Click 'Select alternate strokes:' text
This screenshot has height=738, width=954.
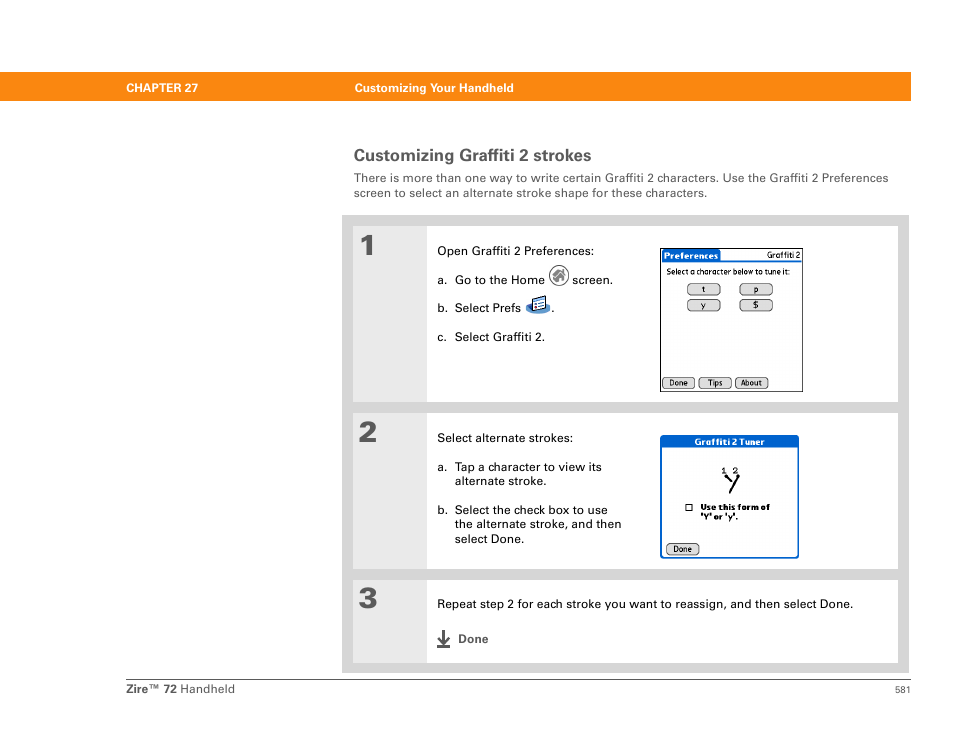click(x=505, y=438)
